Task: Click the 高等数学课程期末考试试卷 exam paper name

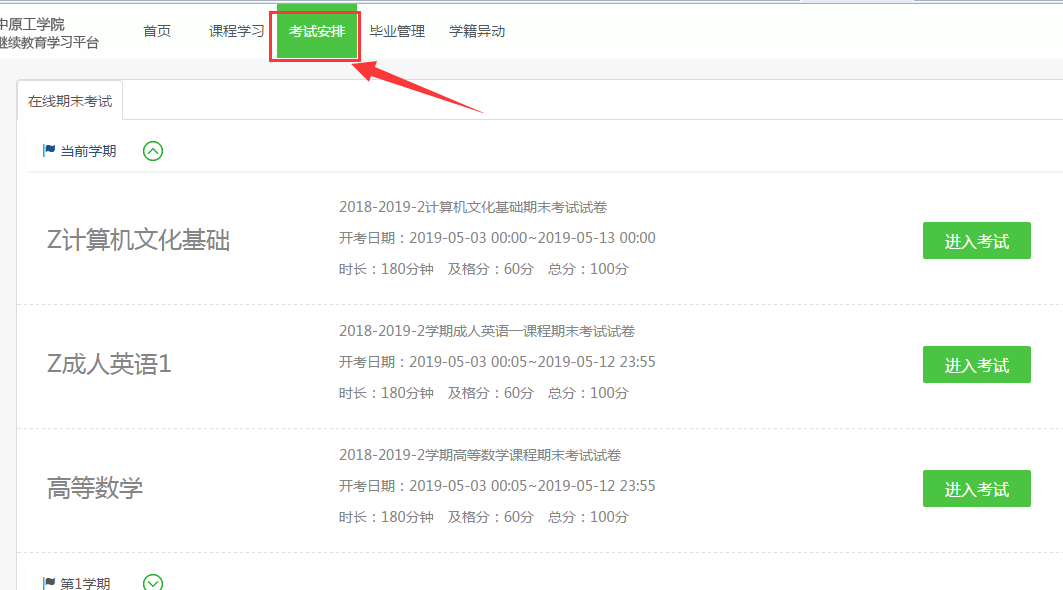Action: coord(480,455)
